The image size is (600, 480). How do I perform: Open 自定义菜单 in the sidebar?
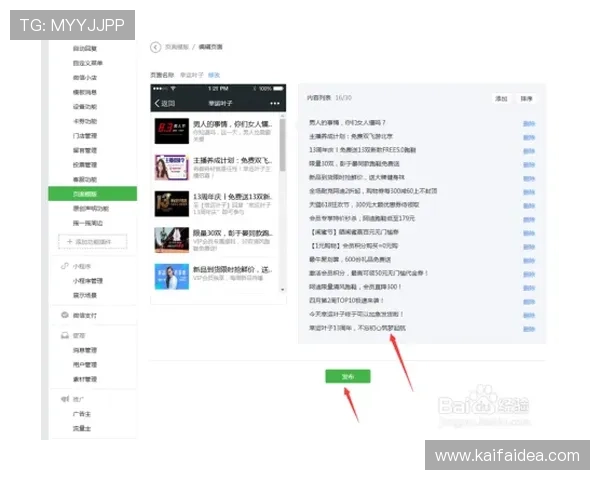(88, 63)
